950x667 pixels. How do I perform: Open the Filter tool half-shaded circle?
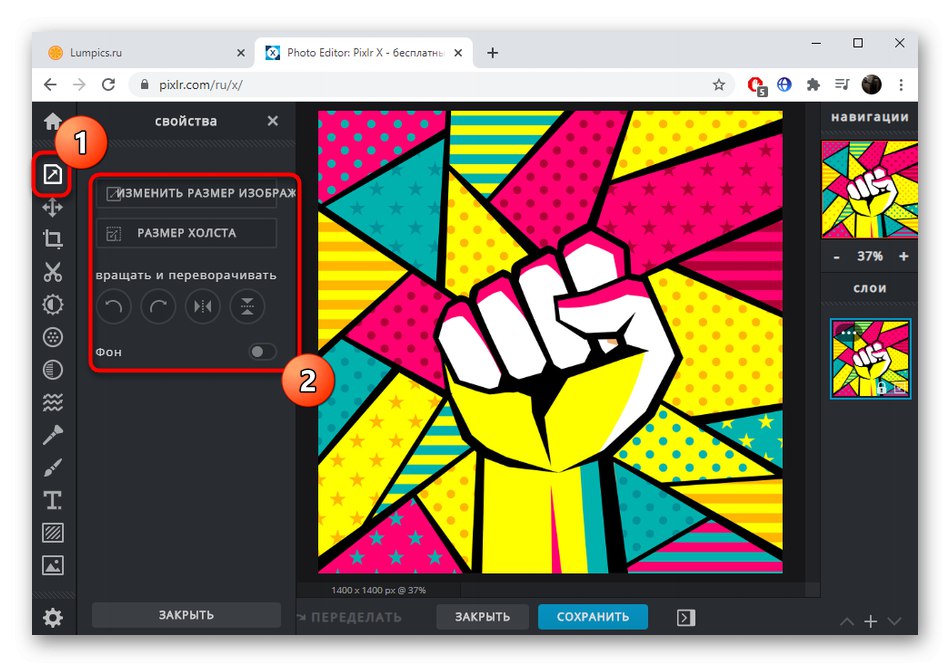(x=53, y=370)
